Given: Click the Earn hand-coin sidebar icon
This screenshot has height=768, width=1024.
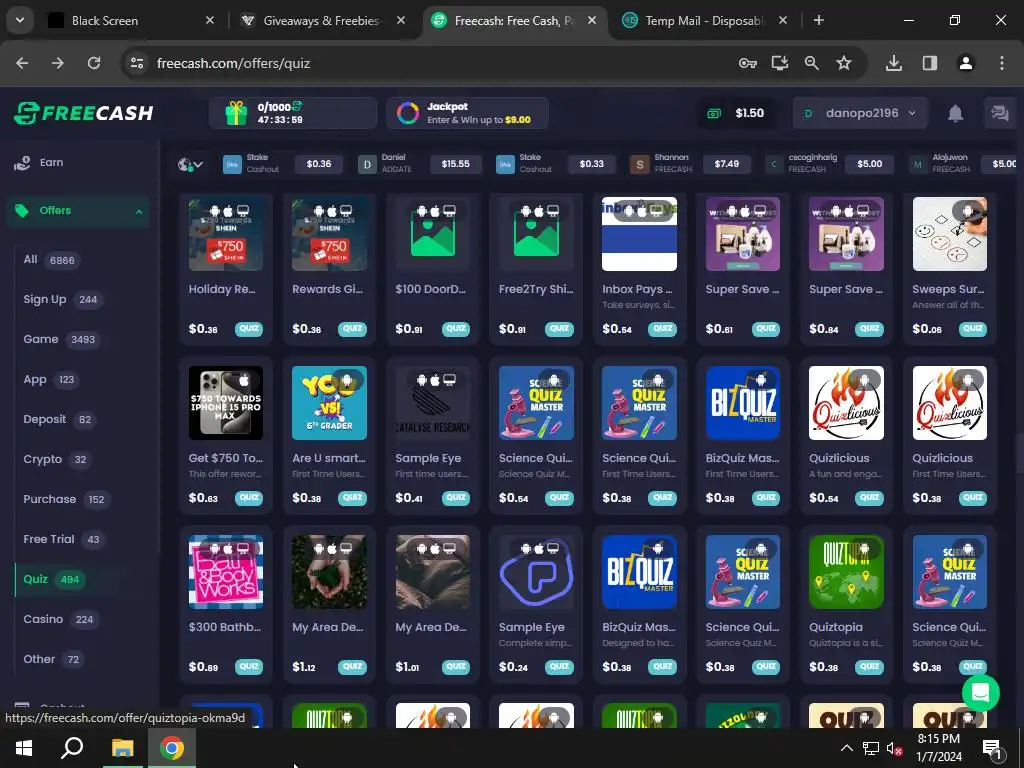Looking at the screenshot, I should pos(22,163).
